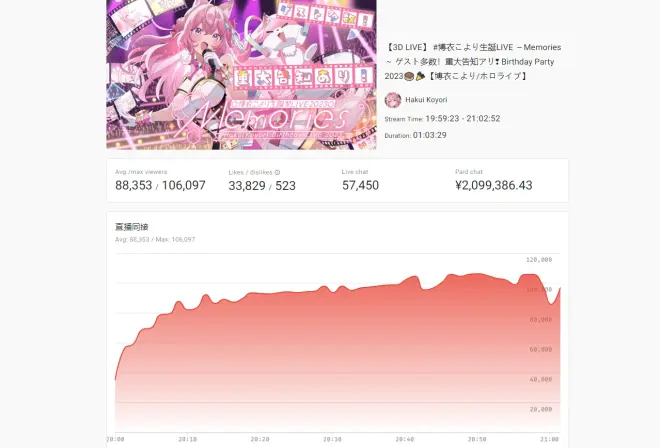
Task: Click the 20:50 label on the chart time axis
Action: (477, 439)
